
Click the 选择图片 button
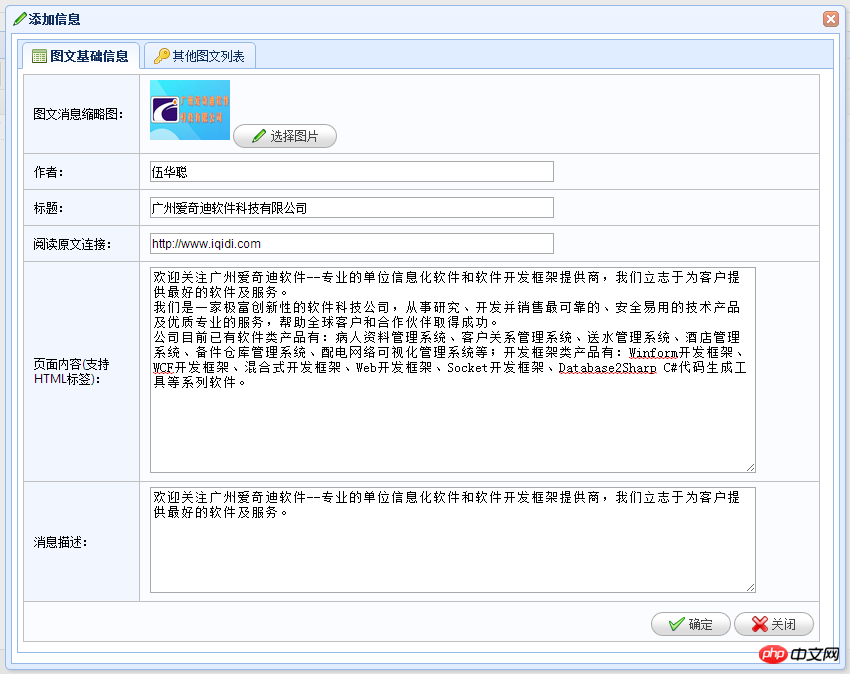tap(285, 136)
